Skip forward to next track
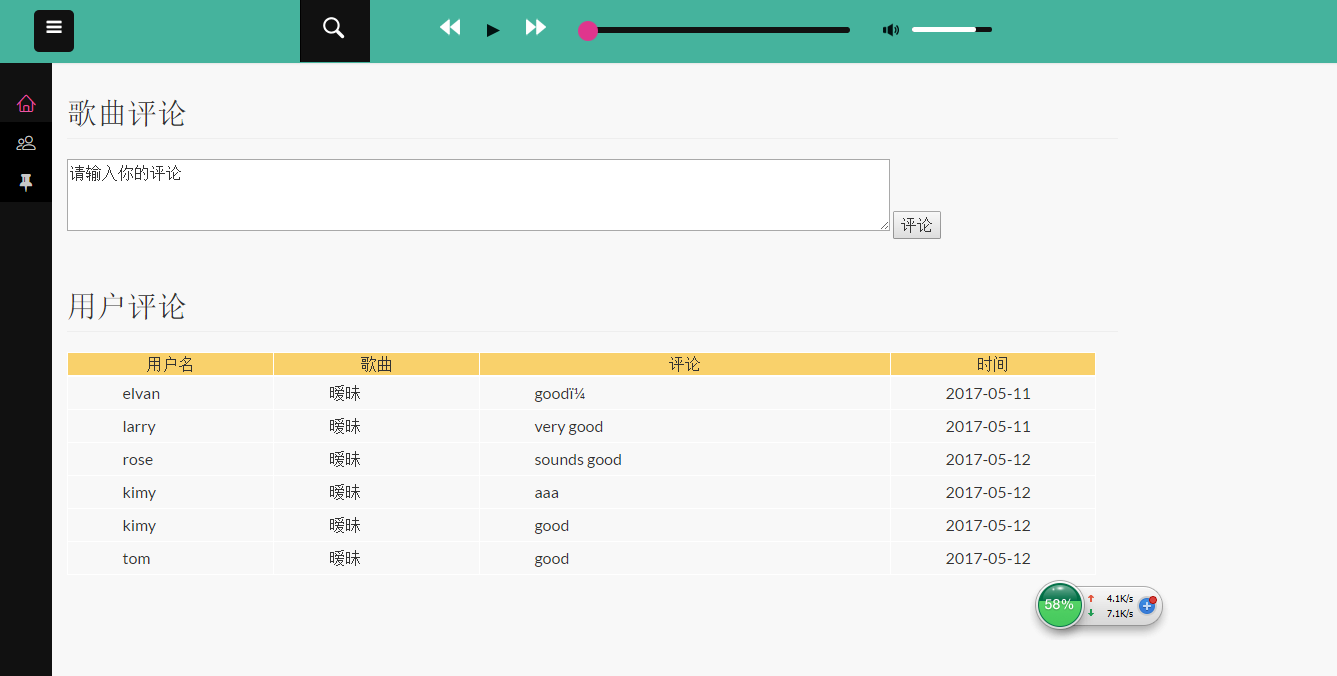This screenshot has height=676, width=1337. (536, 28)
